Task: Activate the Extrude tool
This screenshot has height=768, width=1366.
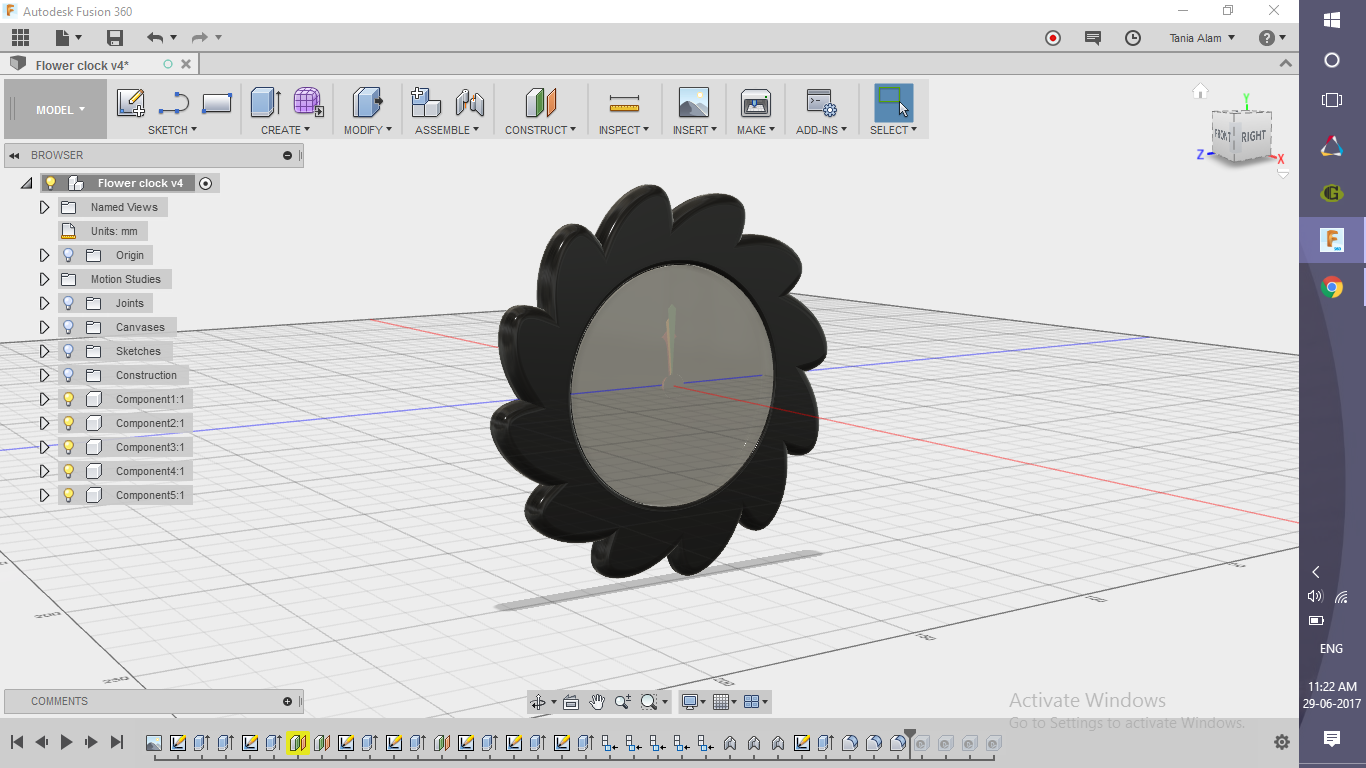Action: (x=265, y=102)
